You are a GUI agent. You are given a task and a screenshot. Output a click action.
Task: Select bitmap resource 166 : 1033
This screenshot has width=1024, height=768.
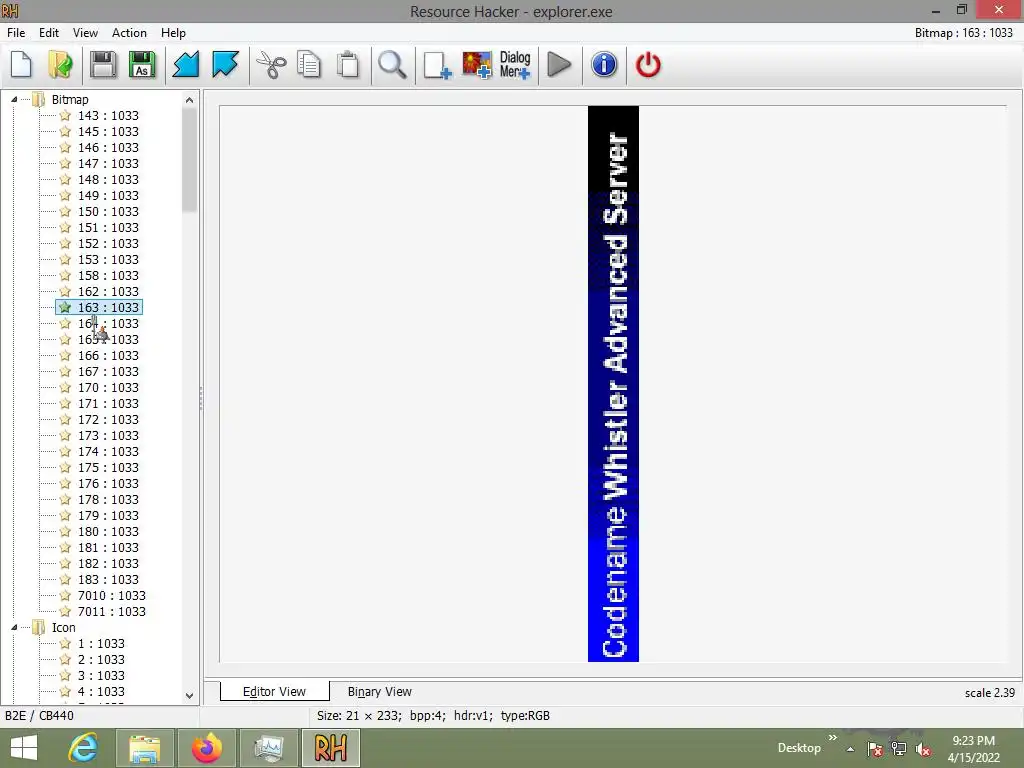[108, 355]
